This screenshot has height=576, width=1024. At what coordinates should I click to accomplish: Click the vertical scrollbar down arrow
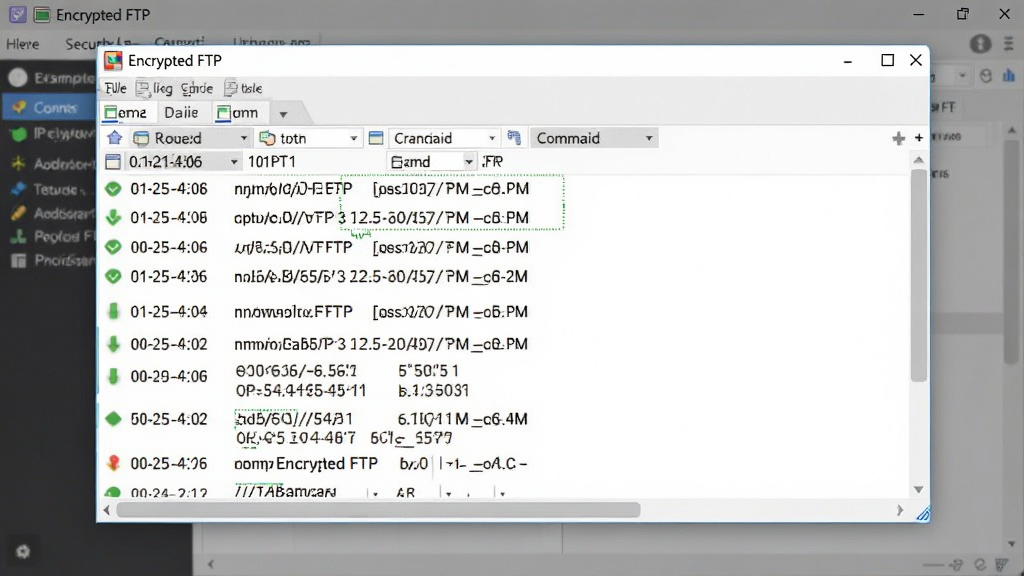point(918,489)
